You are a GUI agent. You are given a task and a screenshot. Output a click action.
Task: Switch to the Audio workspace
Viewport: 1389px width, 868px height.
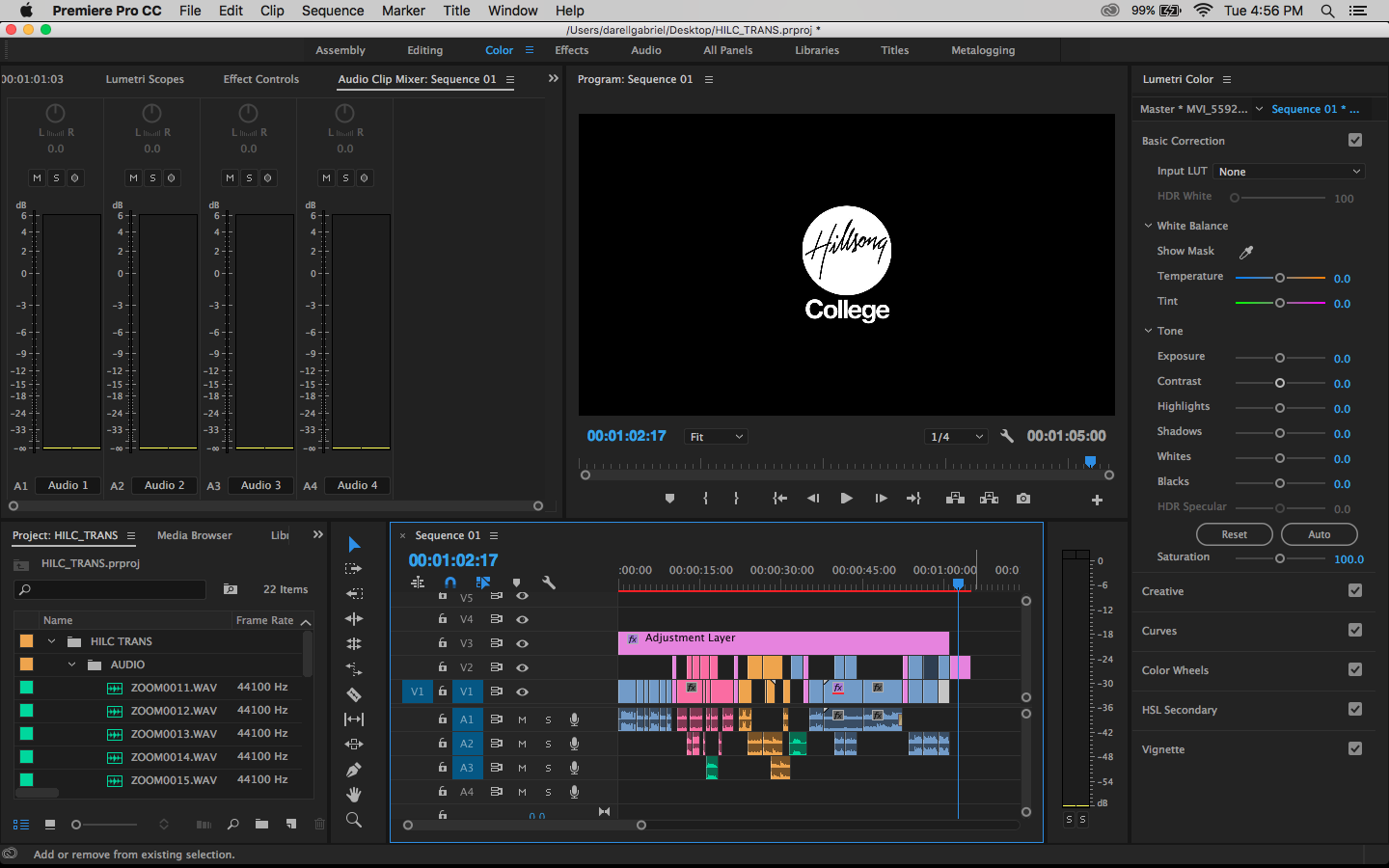click(646, 50)
